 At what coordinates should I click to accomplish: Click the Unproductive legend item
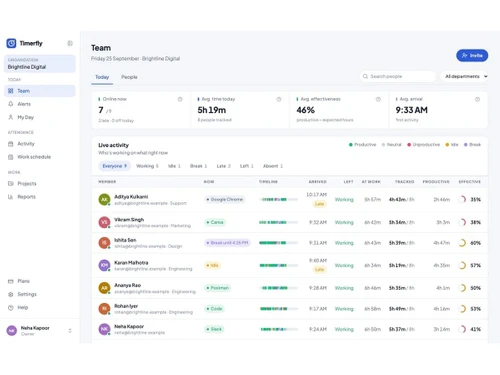point(423,145)
